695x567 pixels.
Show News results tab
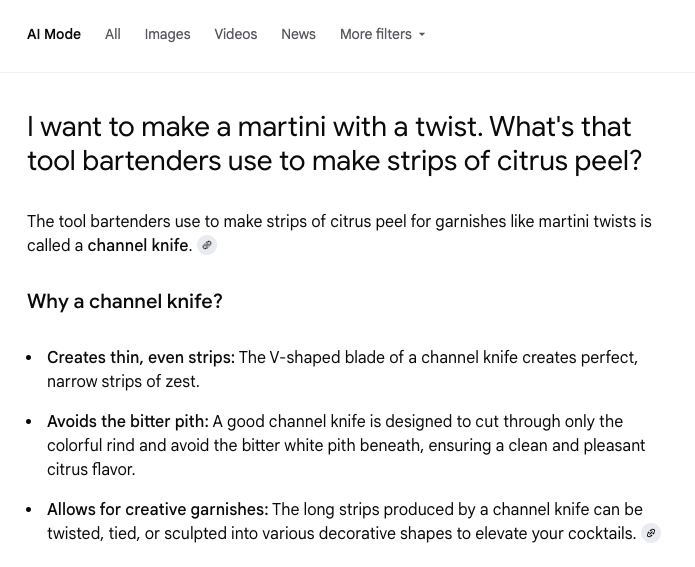tap(298, 34)
